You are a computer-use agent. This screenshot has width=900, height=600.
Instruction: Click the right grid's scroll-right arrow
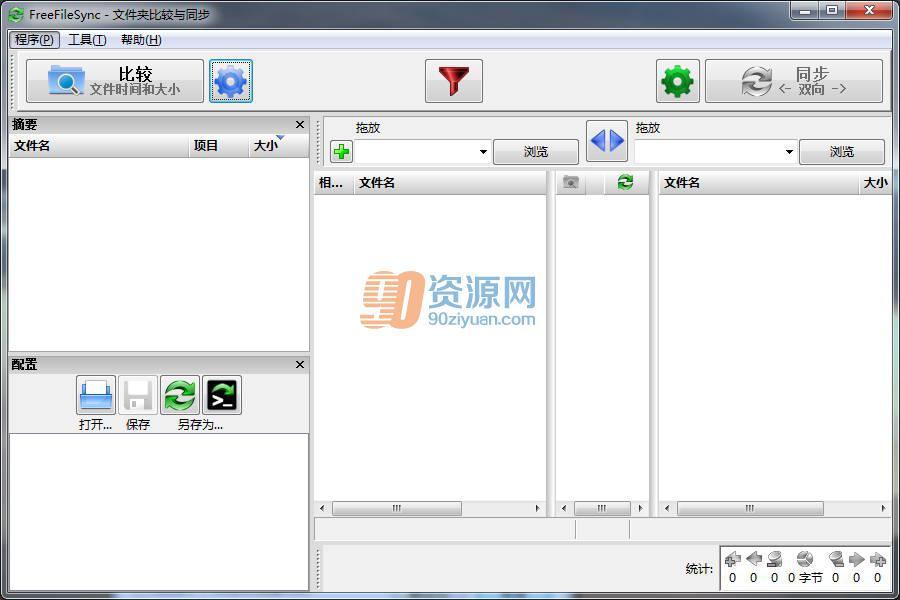pos(883,508)
